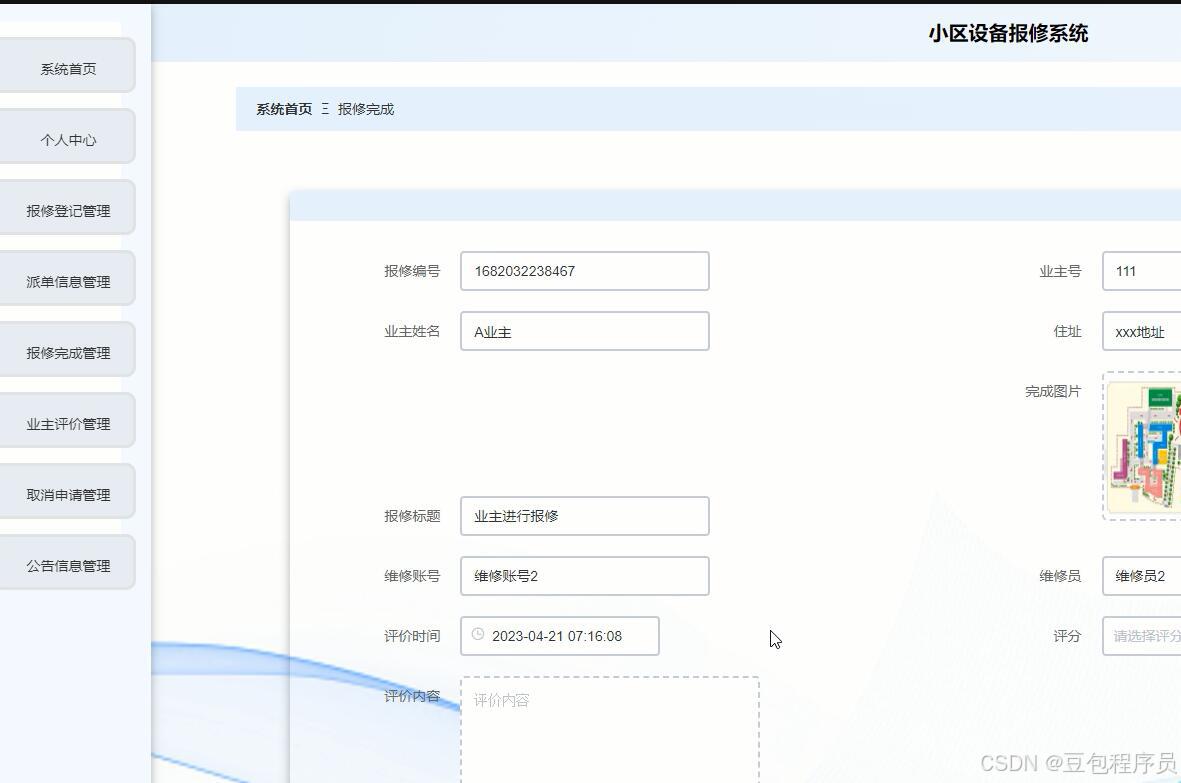1181x783 pixels.
Task: Click the 小区设备报修系统 title
Action: click(1008, 33)
